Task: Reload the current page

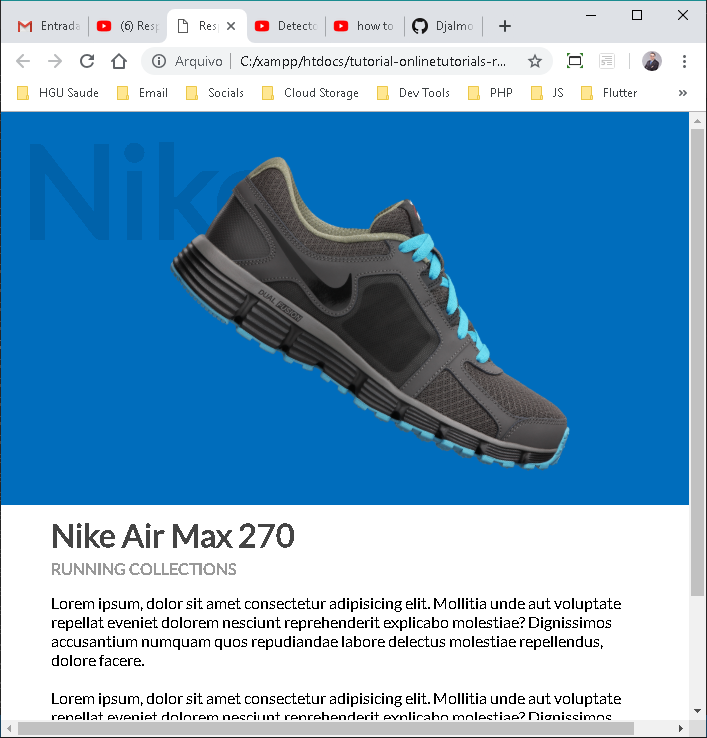Action: tap(87, 61)
